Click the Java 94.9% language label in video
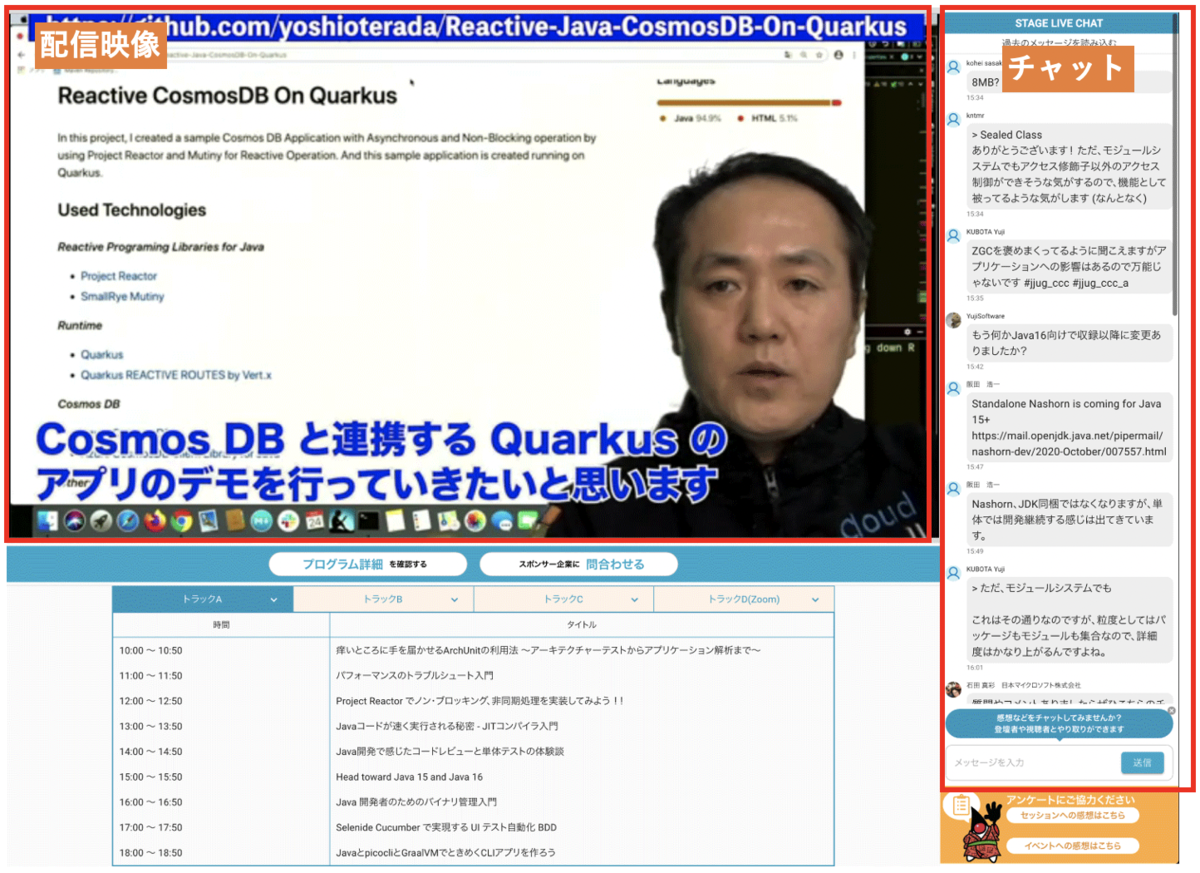The width and height of the screenshot is (1200, 873). coord(697,118)
